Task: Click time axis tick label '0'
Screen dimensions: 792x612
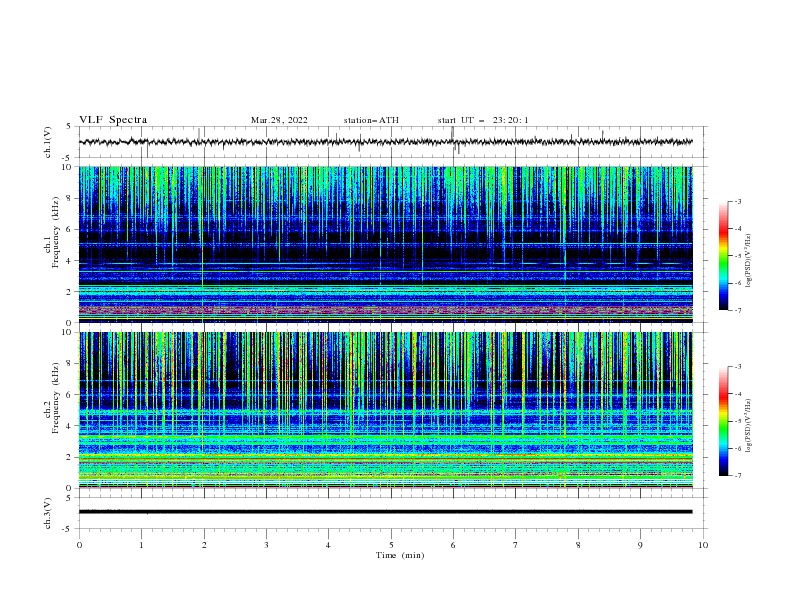Action: pos(79,545)
